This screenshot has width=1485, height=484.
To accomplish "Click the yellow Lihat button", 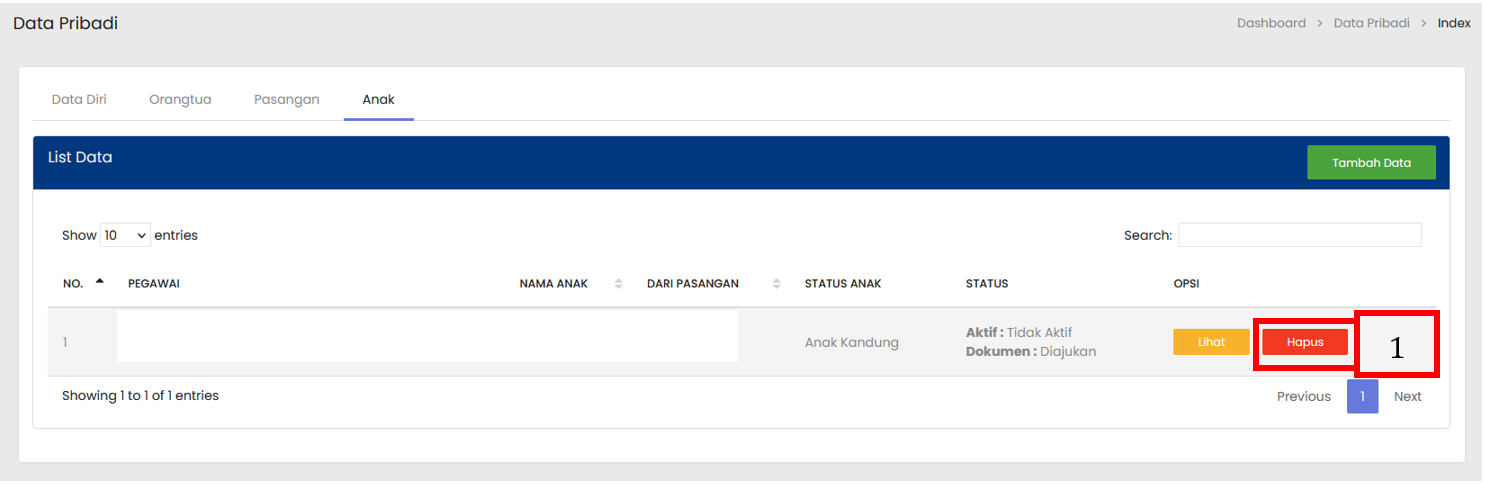I will (1211, 342).
